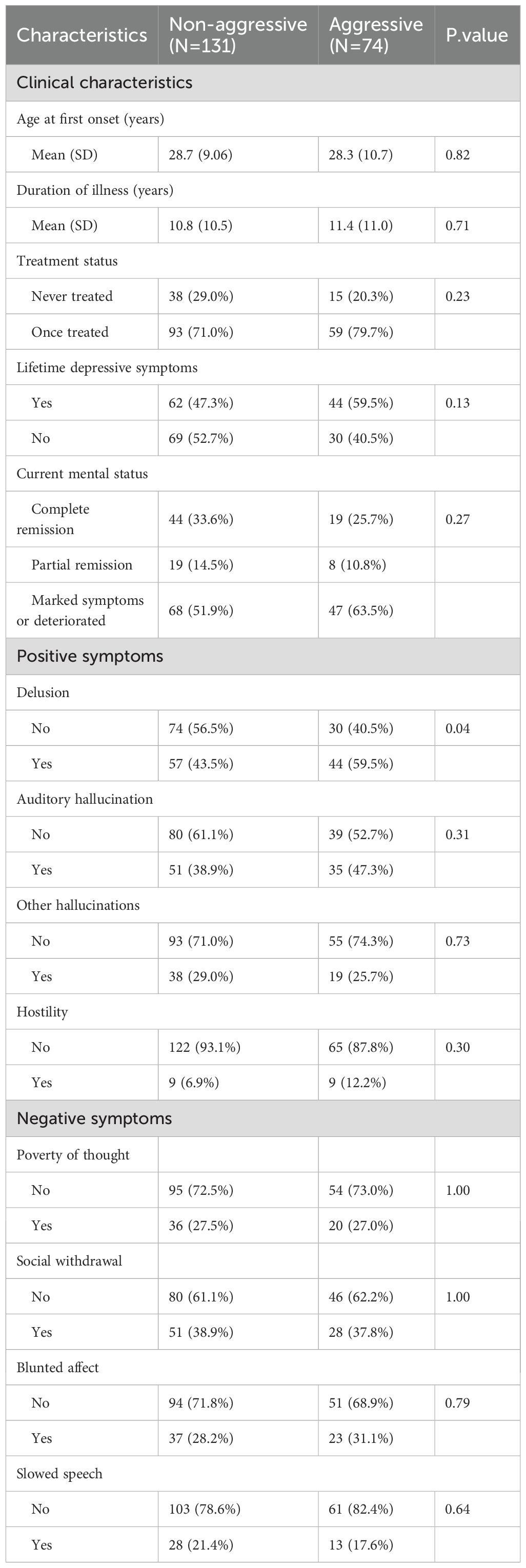The image size is (526, 1568).
Task: Select the Age at first onset row
Action: [263, 119]
